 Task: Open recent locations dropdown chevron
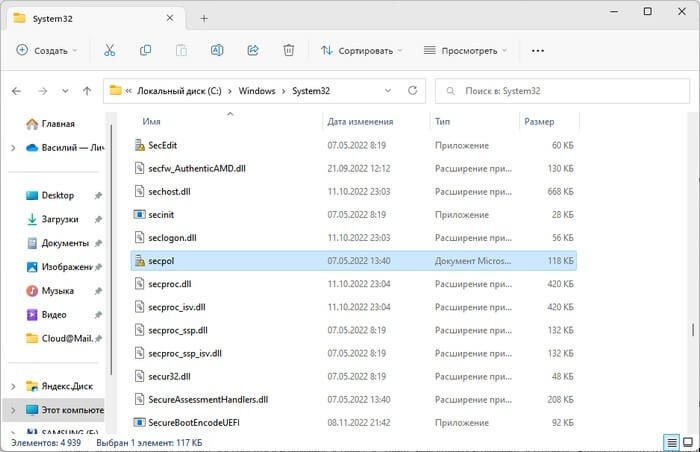click(x=65, y=91)
